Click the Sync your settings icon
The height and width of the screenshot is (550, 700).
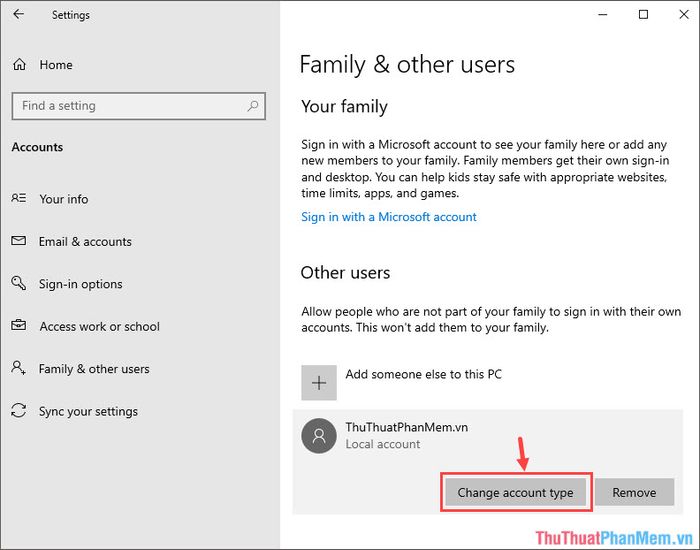tap(18, 411)
